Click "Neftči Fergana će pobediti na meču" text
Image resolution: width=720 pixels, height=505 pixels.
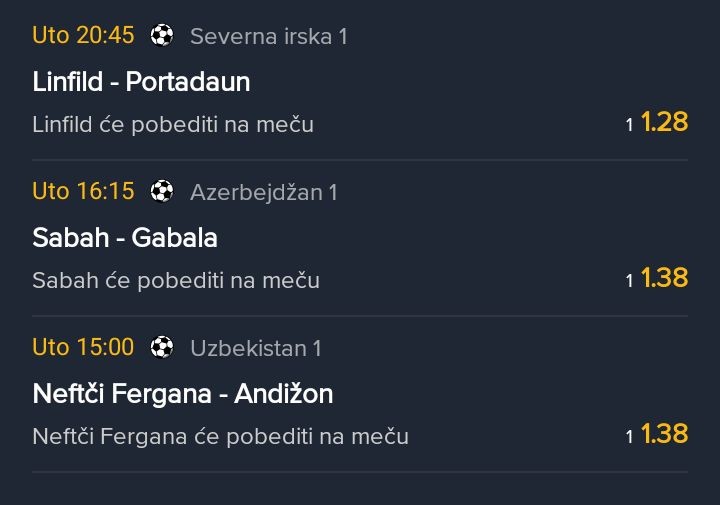point(220,437)
